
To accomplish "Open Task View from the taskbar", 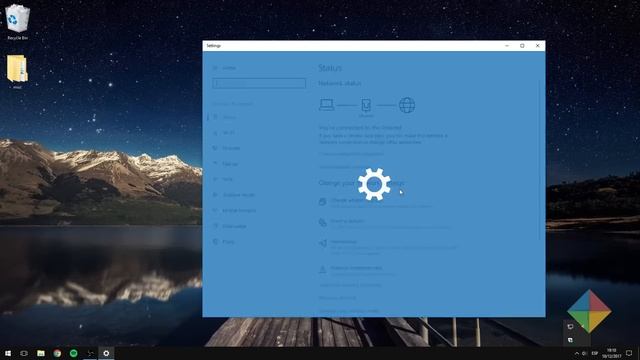I will coord(24,353).
